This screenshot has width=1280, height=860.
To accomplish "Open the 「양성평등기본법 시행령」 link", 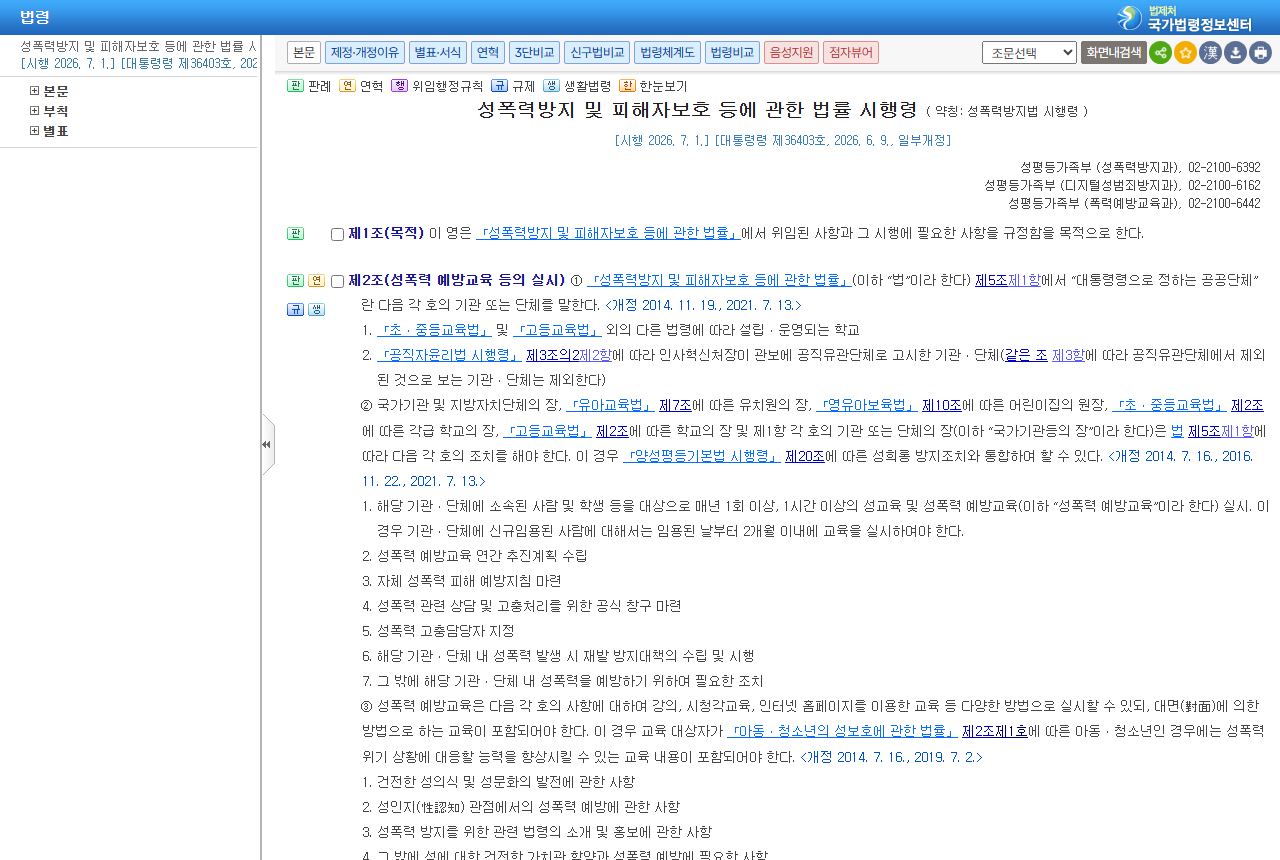I will pyautogui.click(x=702, y=456).
